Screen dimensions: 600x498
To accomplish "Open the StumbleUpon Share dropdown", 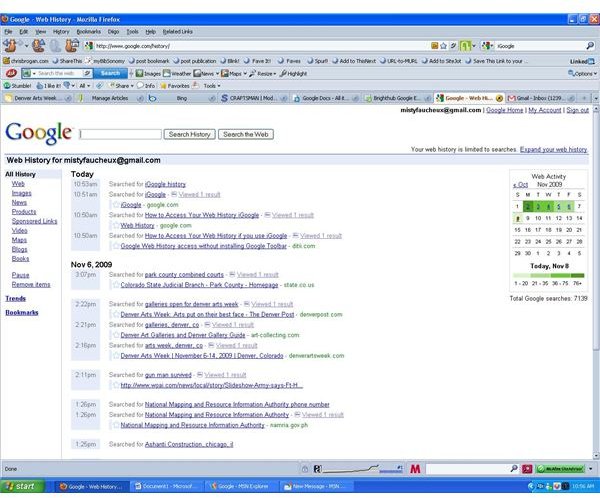I will pyautogui.click(x=122, y=86).
